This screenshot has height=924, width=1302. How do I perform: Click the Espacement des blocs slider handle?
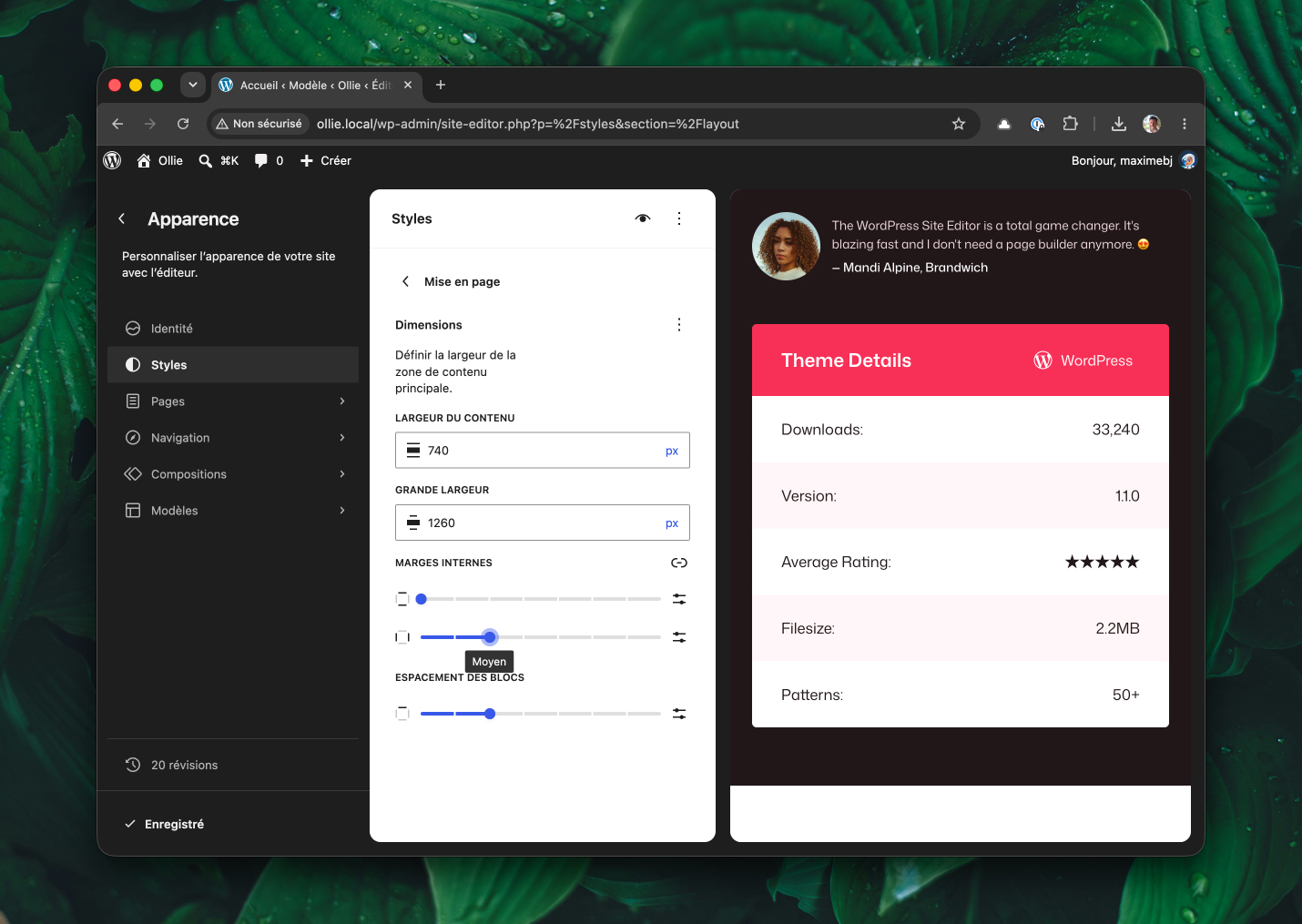[x=490, y=714]
